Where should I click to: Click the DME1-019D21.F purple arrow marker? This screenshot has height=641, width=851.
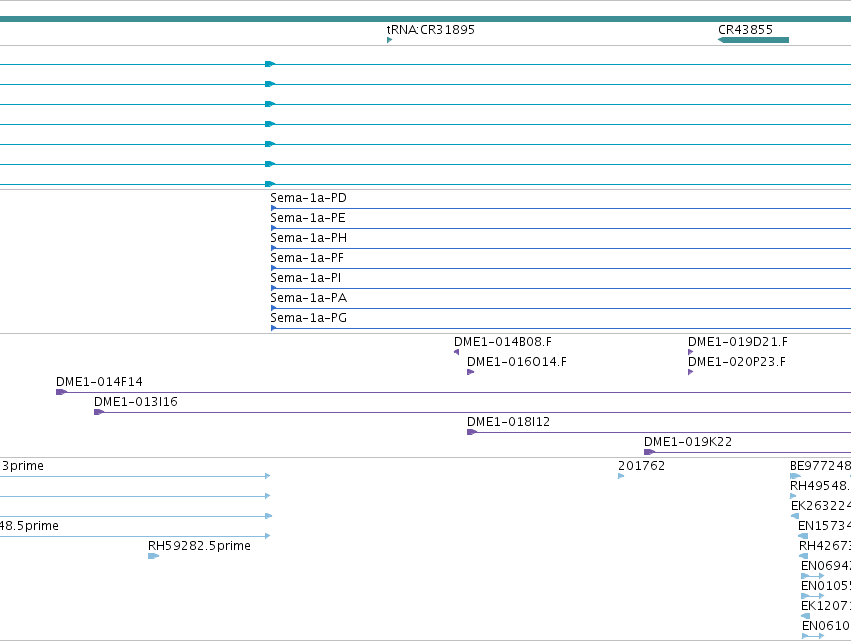[x=690, y=352]
